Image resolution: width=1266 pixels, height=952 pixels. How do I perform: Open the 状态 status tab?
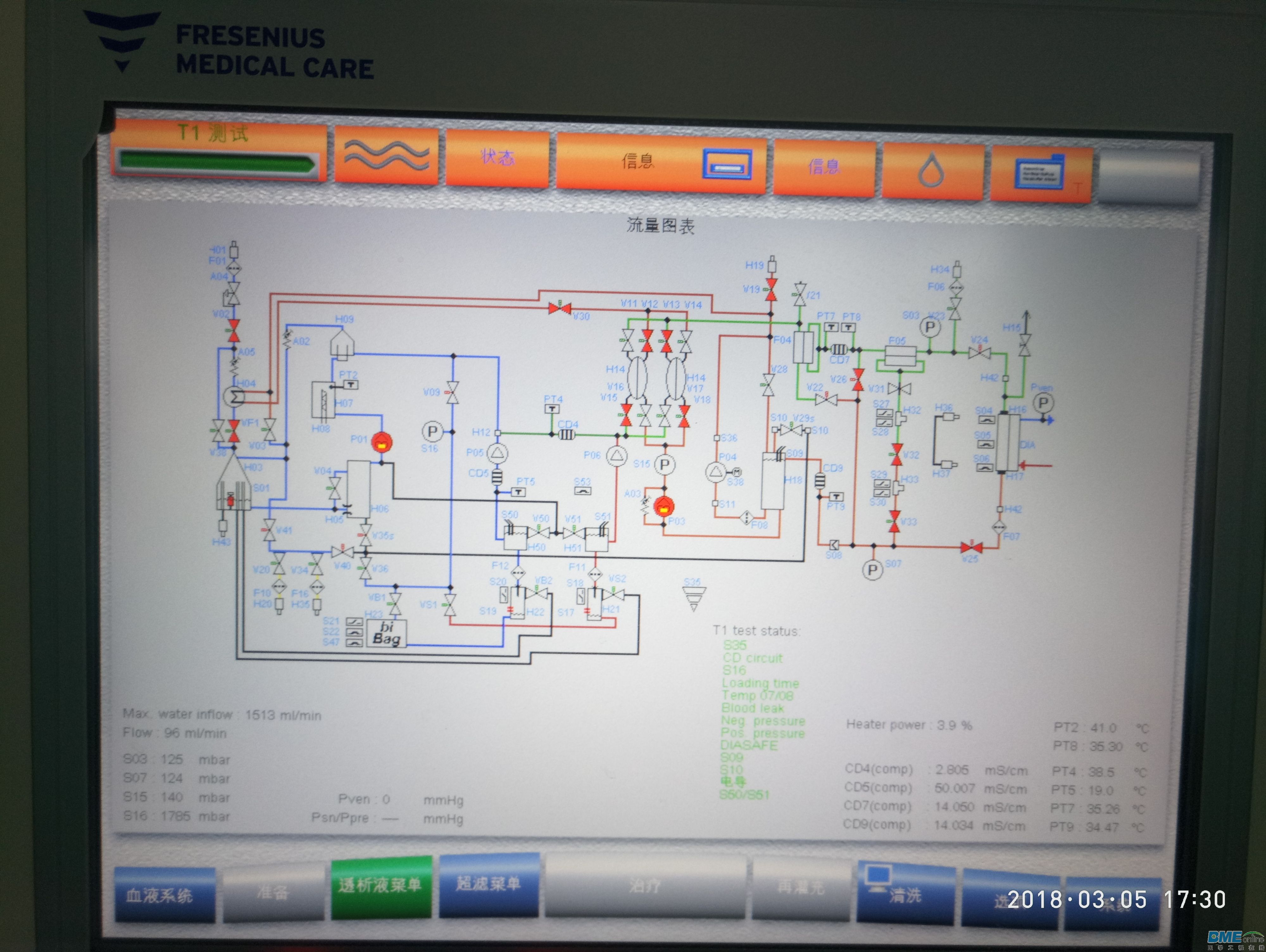click(x=497, y=157)
